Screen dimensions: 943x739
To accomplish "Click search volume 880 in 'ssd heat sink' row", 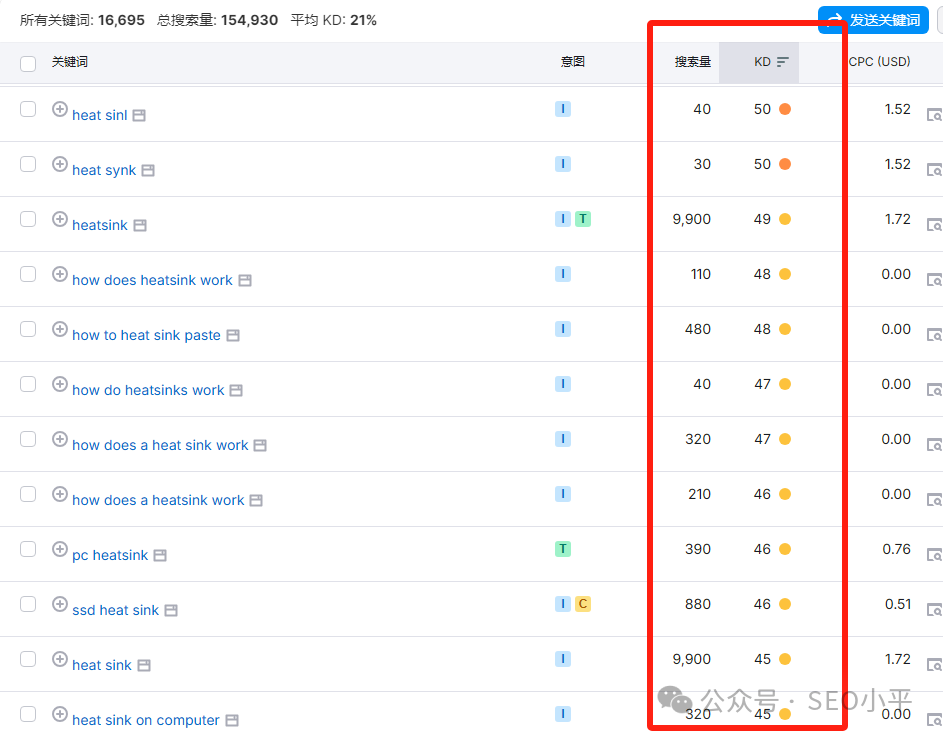I will (698, 604).
